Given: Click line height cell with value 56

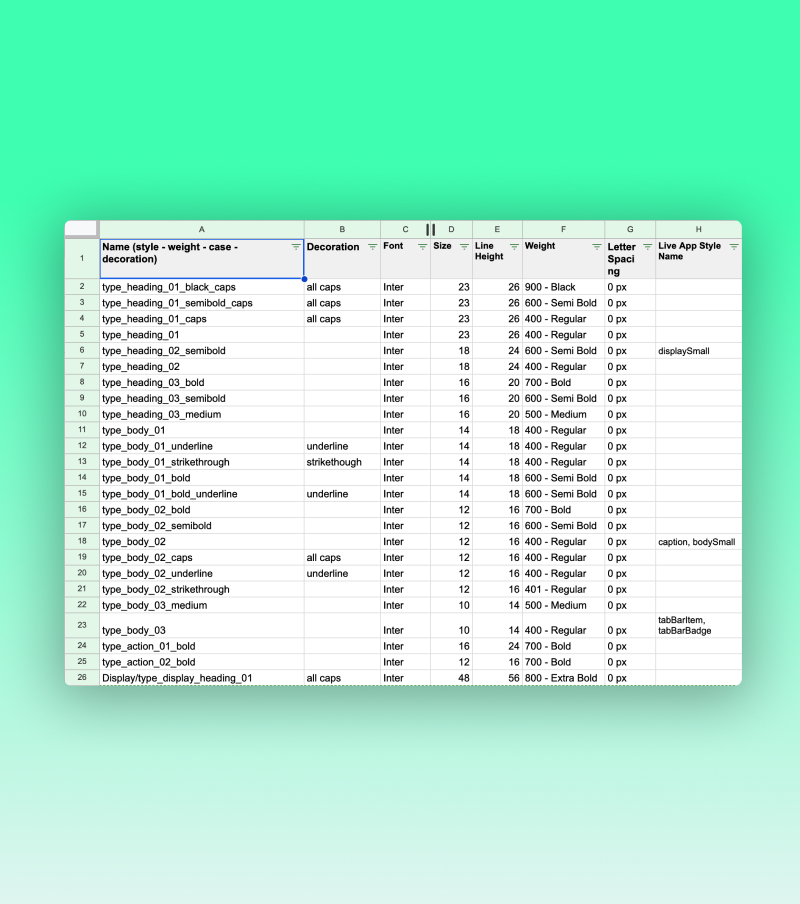Looking at the screenshot, I should click(x=497, y=678).
